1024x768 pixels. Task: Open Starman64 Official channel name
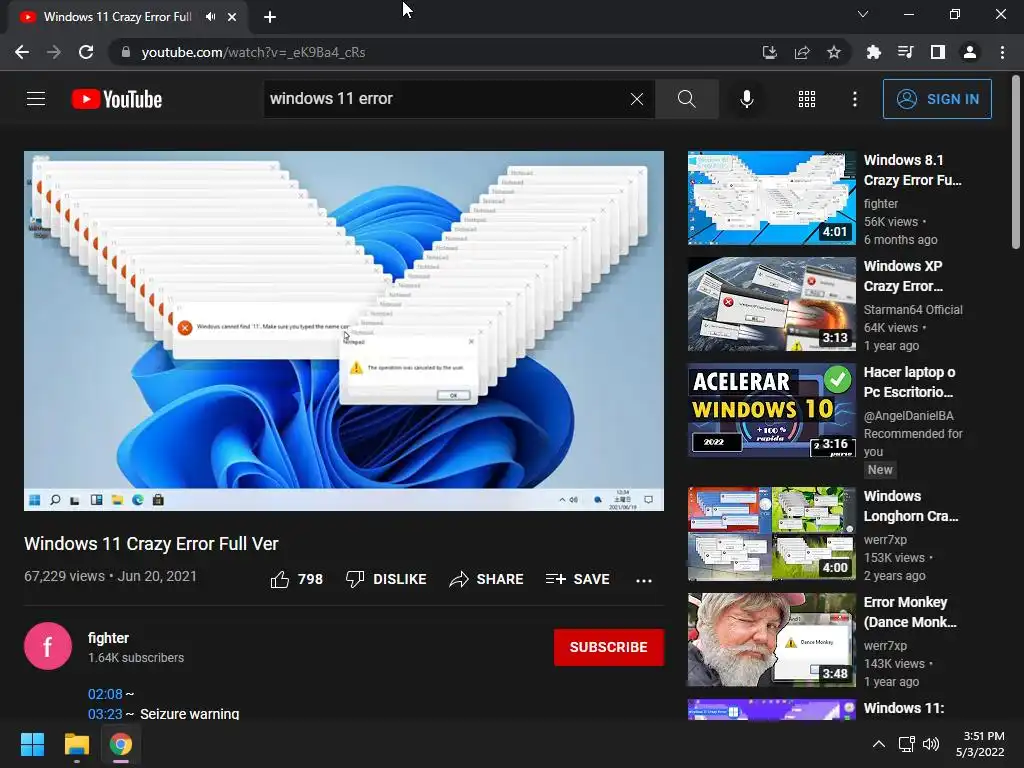coord(913,310)
